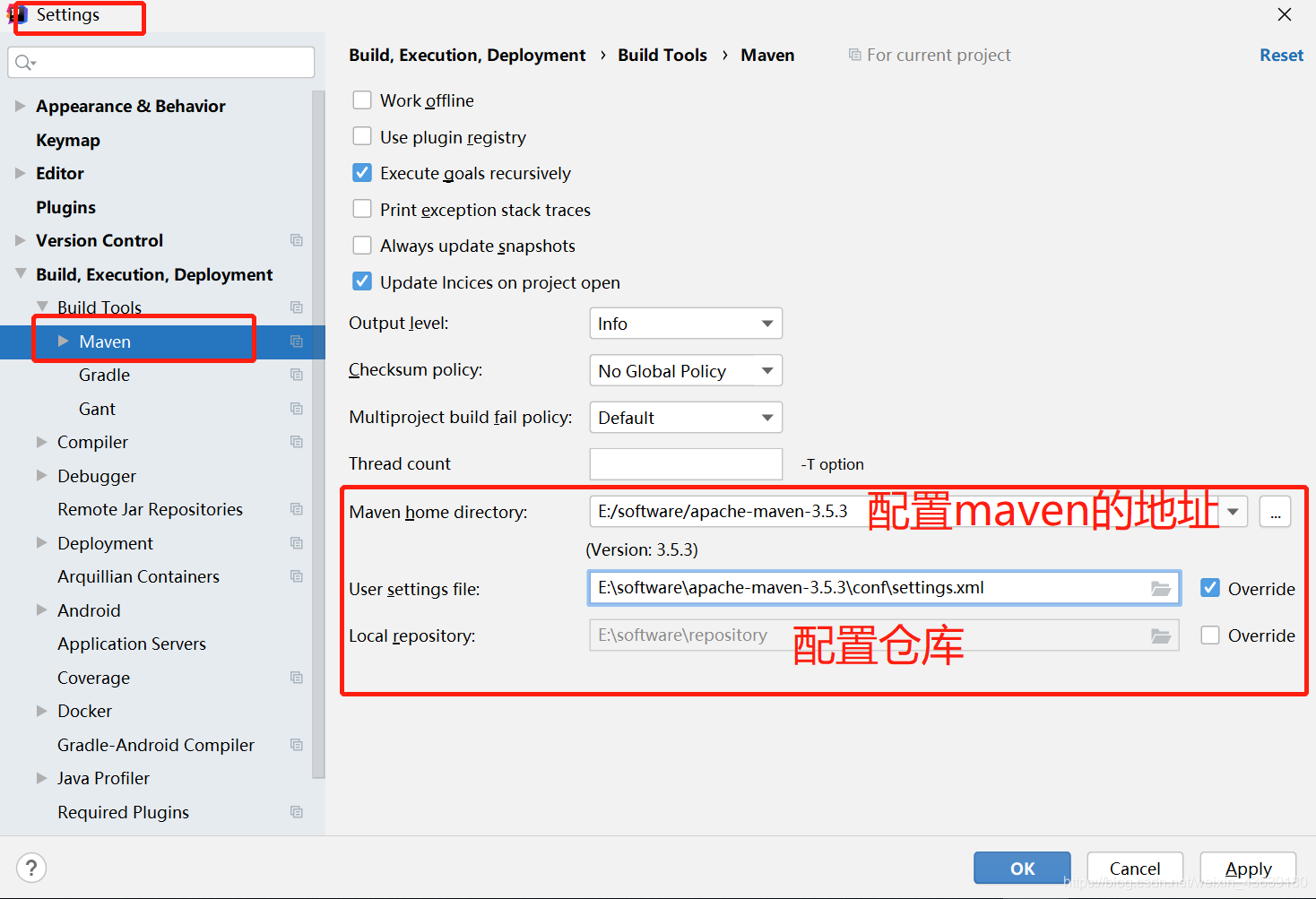Click the OK button
The image size is (1316, 899).
(1022, 868)
